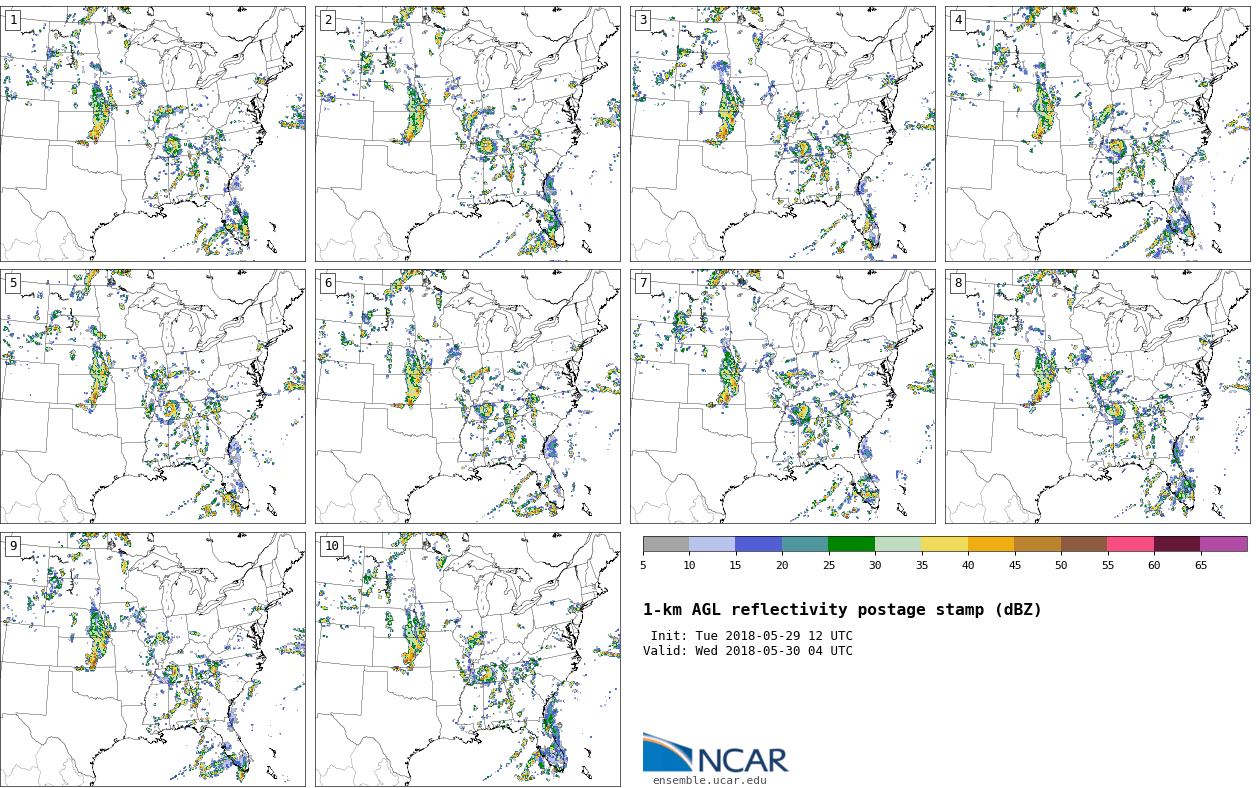Pick the gray 5–10 dBZ swatch
Viewport: 1260px width, 788px height.
[665, 544]
